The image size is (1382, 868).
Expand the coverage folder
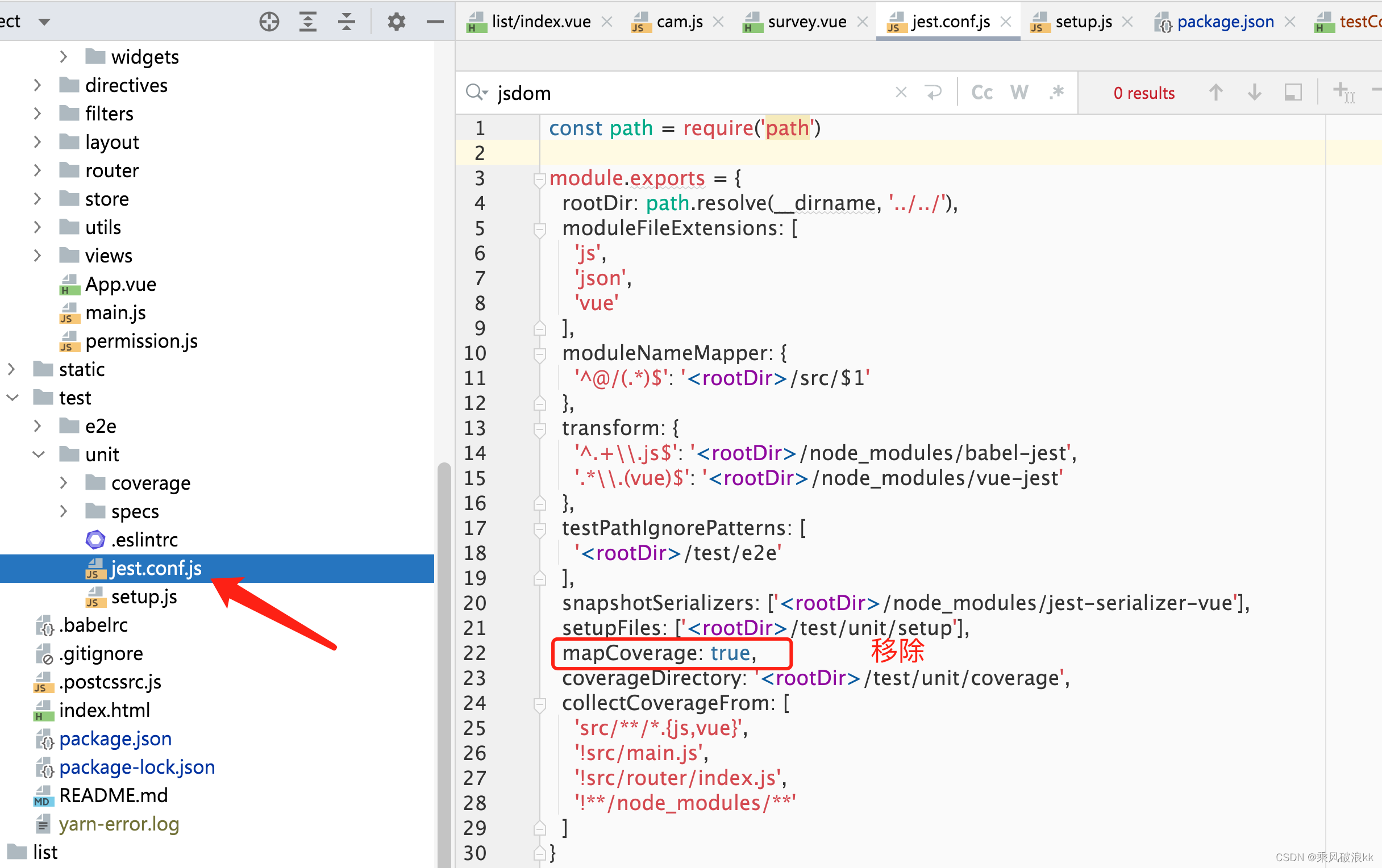coord(64,483)
